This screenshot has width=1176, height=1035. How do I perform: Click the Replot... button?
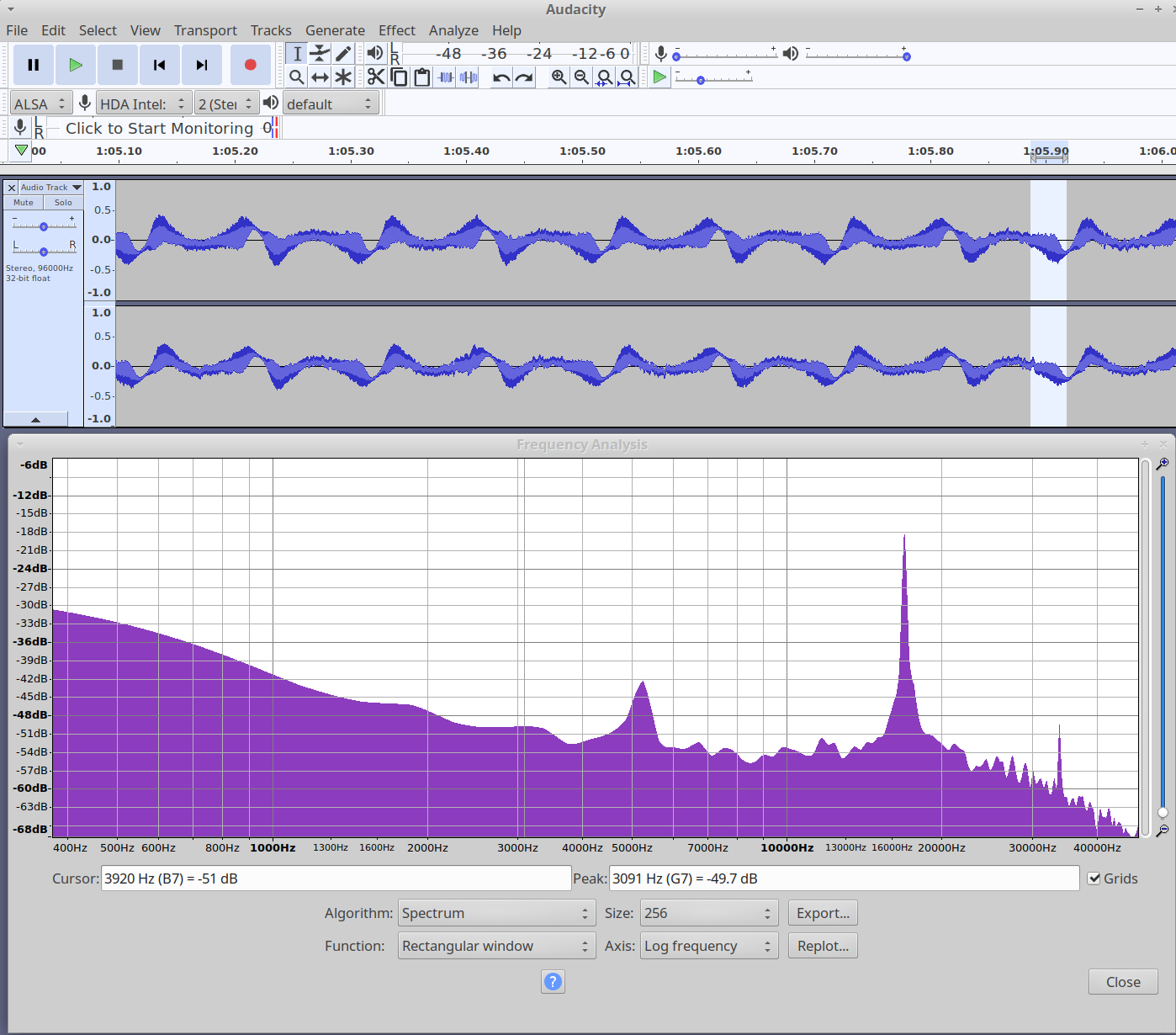(x=823, y=946)
